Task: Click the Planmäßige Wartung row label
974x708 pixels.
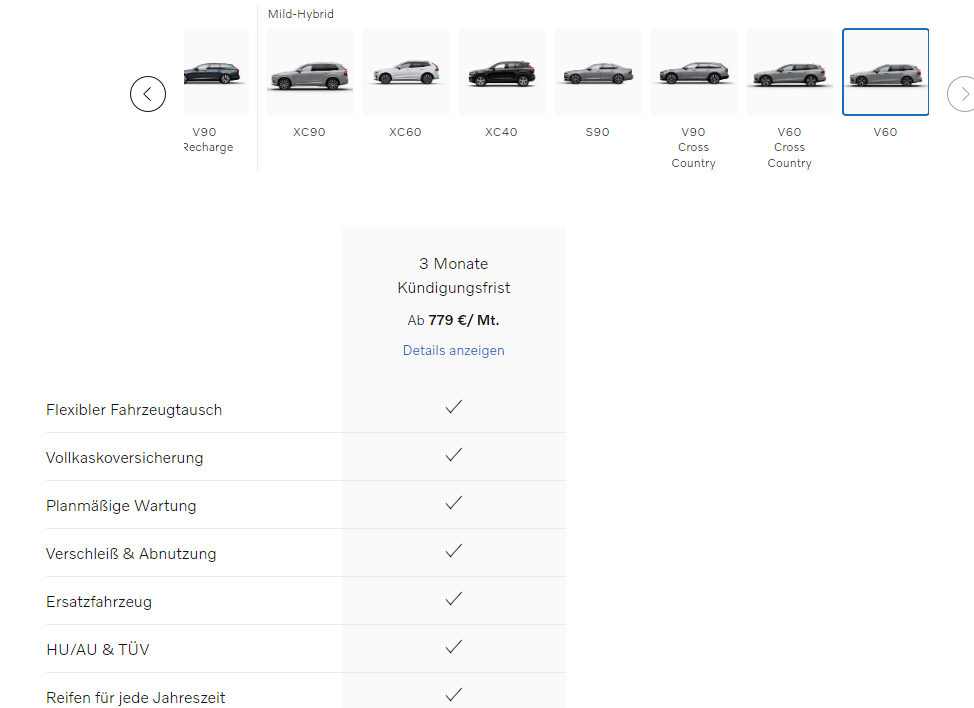Action: coord(121,506)
